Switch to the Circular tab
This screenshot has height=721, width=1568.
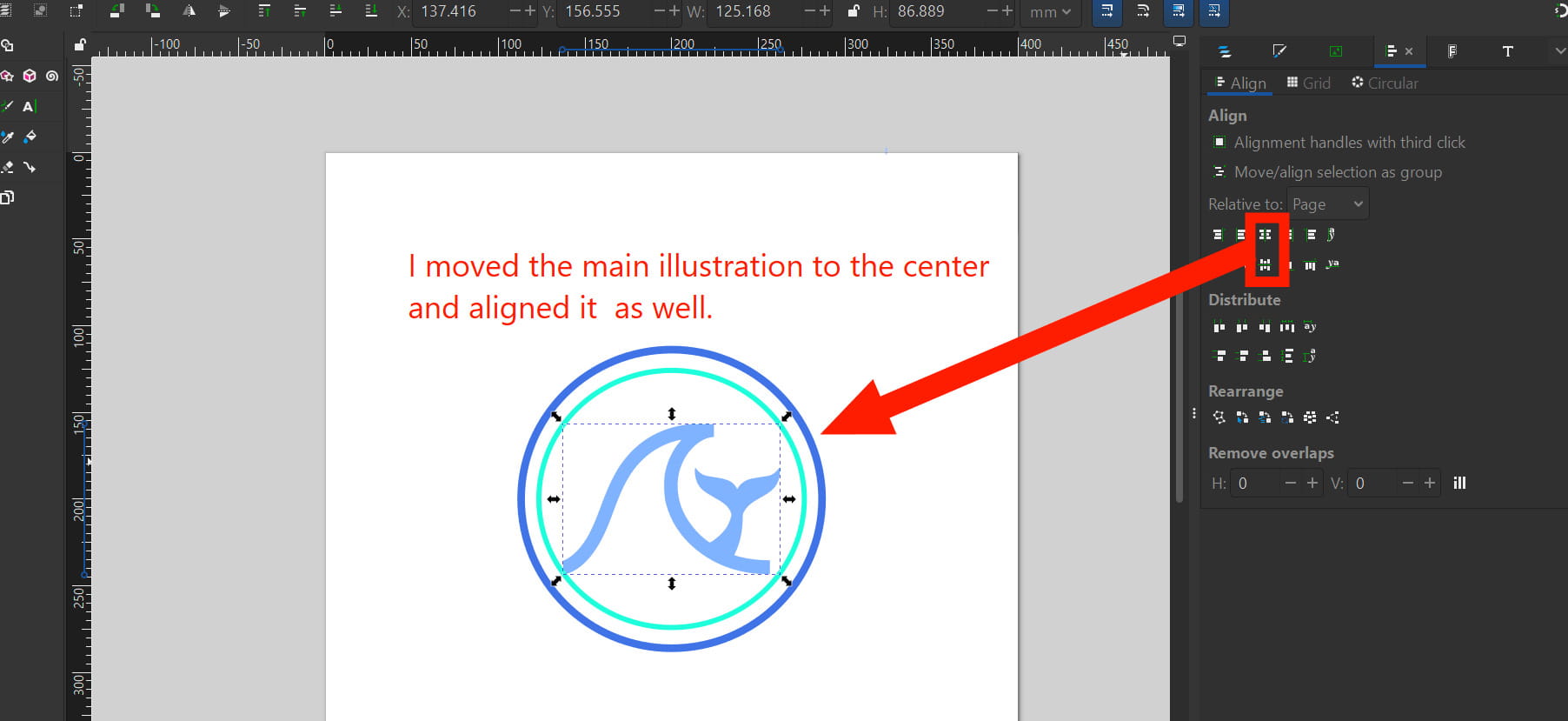(x=1385, y=83)
